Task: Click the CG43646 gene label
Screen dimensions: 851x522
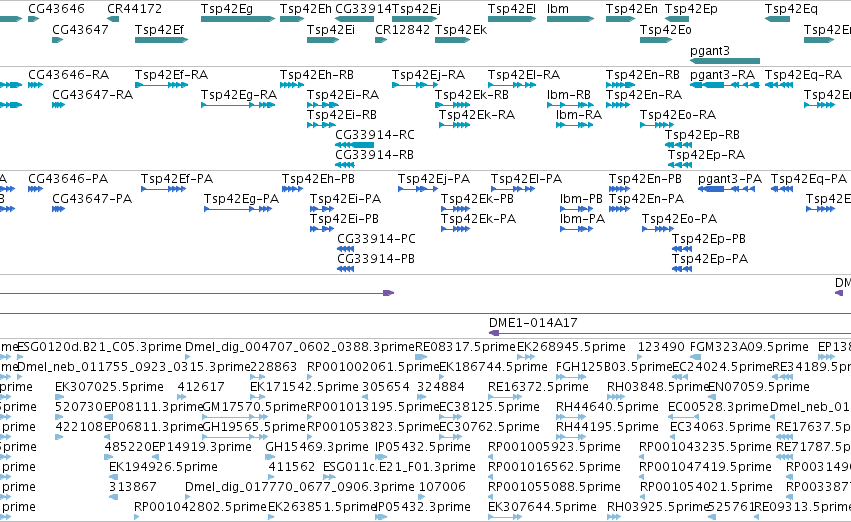Action: (56, 9)
